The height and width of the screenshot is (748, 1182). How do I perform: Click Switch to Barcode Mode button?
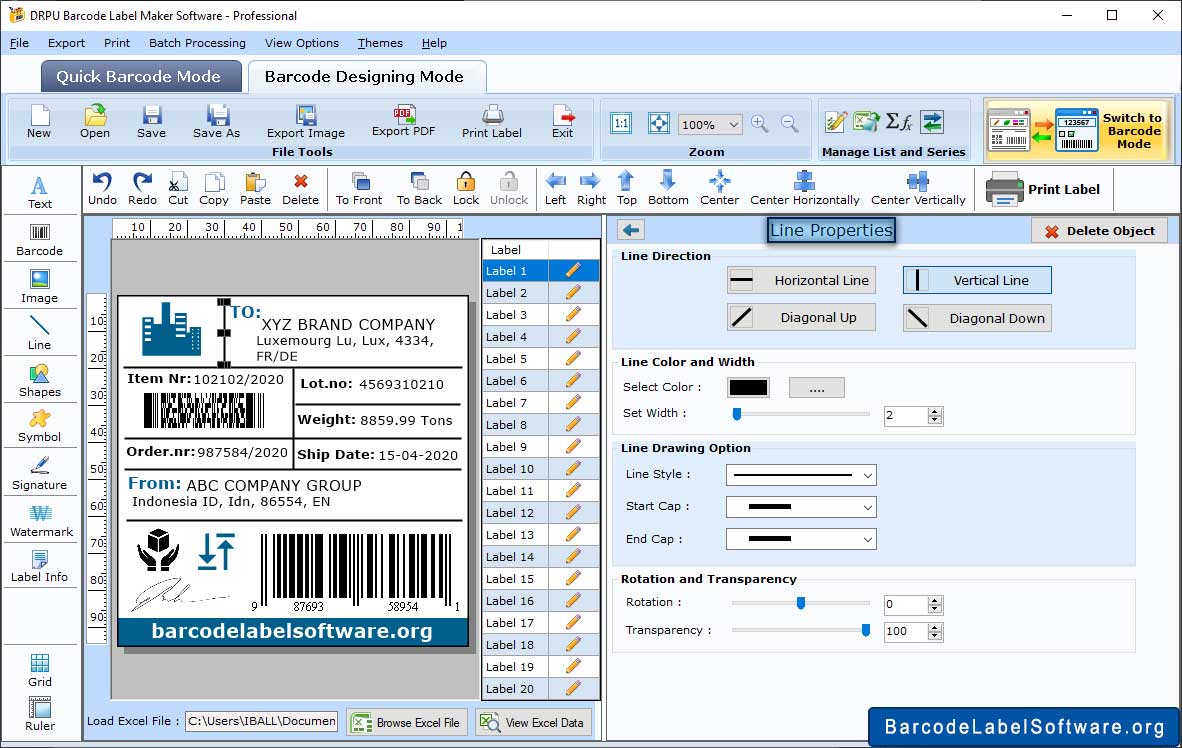(x=1078, y=130)
